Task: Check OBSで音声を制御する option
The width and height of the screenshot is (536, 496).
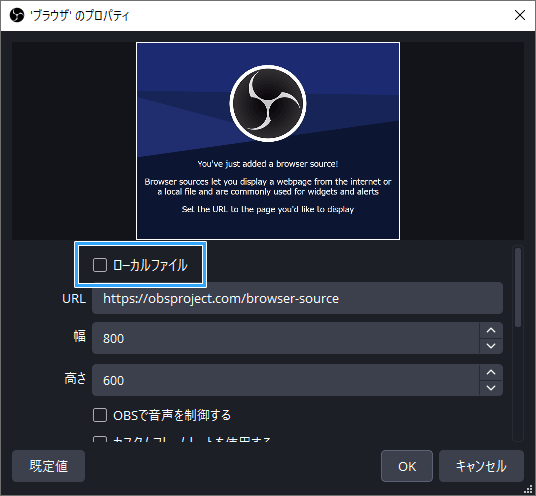Action: pyautogui.click(x=100, y=415)
